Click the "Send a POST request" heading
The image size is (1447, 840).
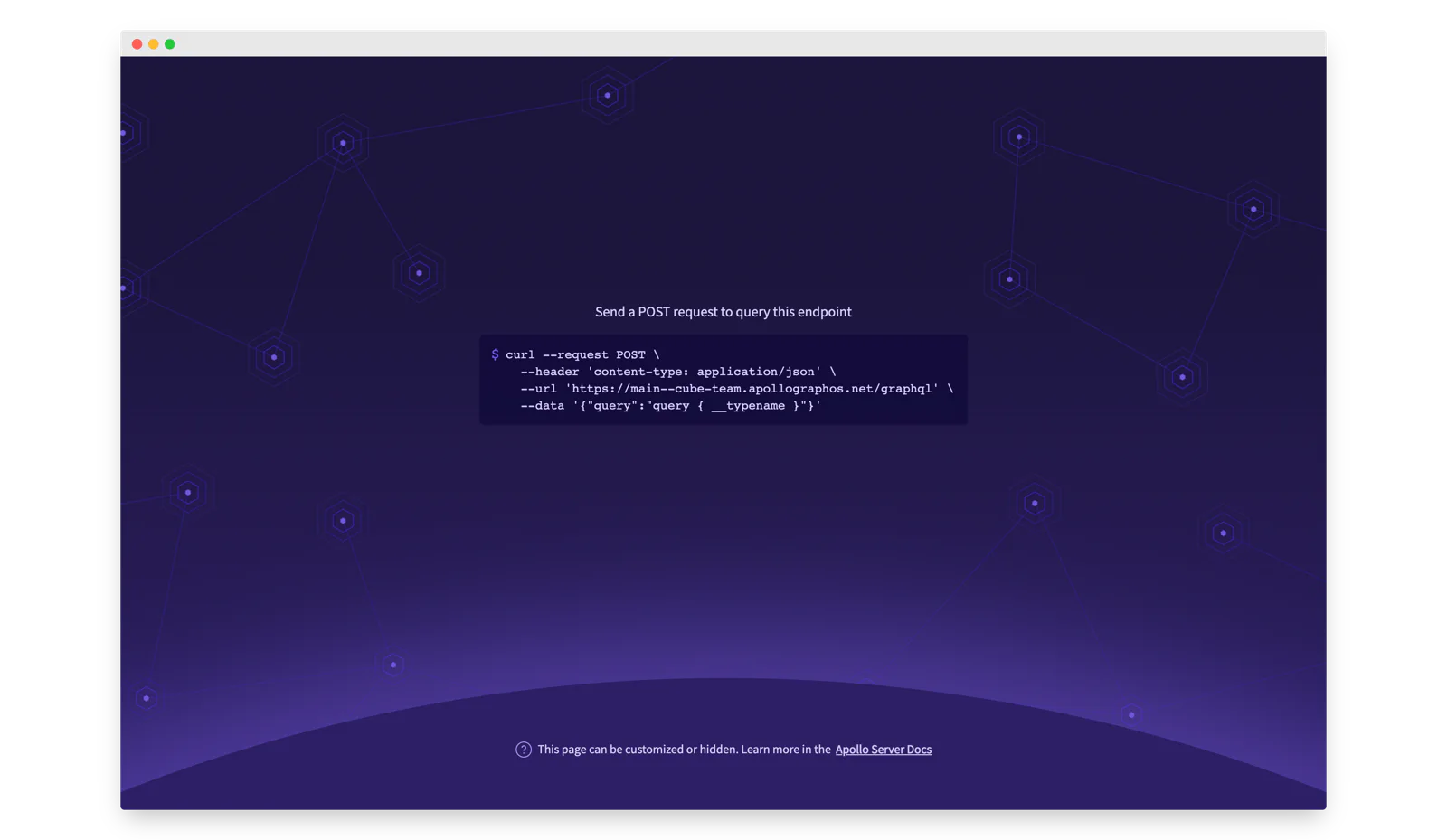[723, 312]
